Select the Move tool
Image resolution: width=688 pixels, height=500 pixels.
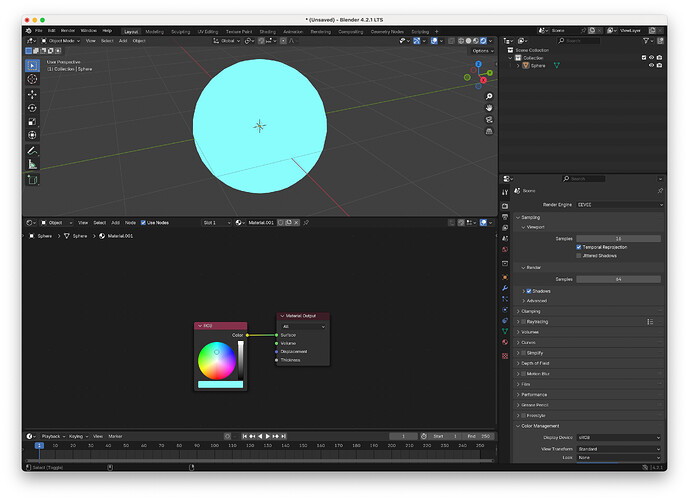point(32,94)
